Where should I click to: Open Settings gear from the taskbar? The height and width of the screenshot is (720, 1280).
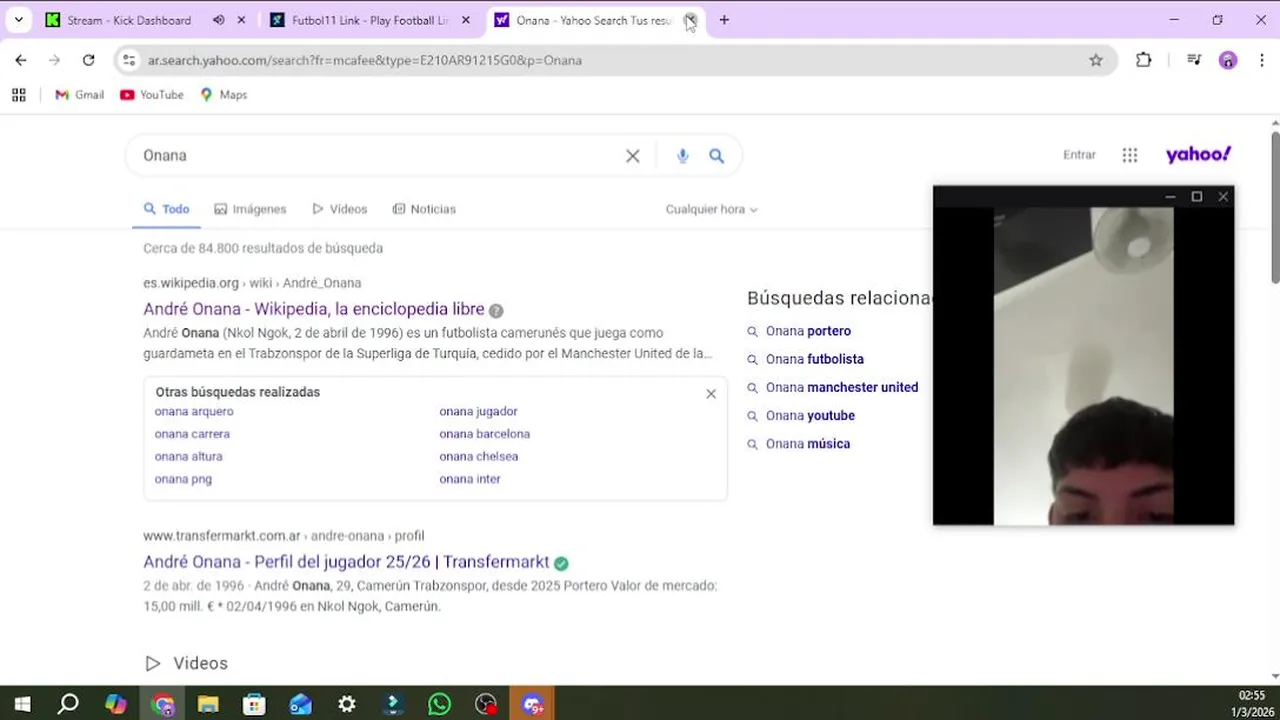[347, 704]
